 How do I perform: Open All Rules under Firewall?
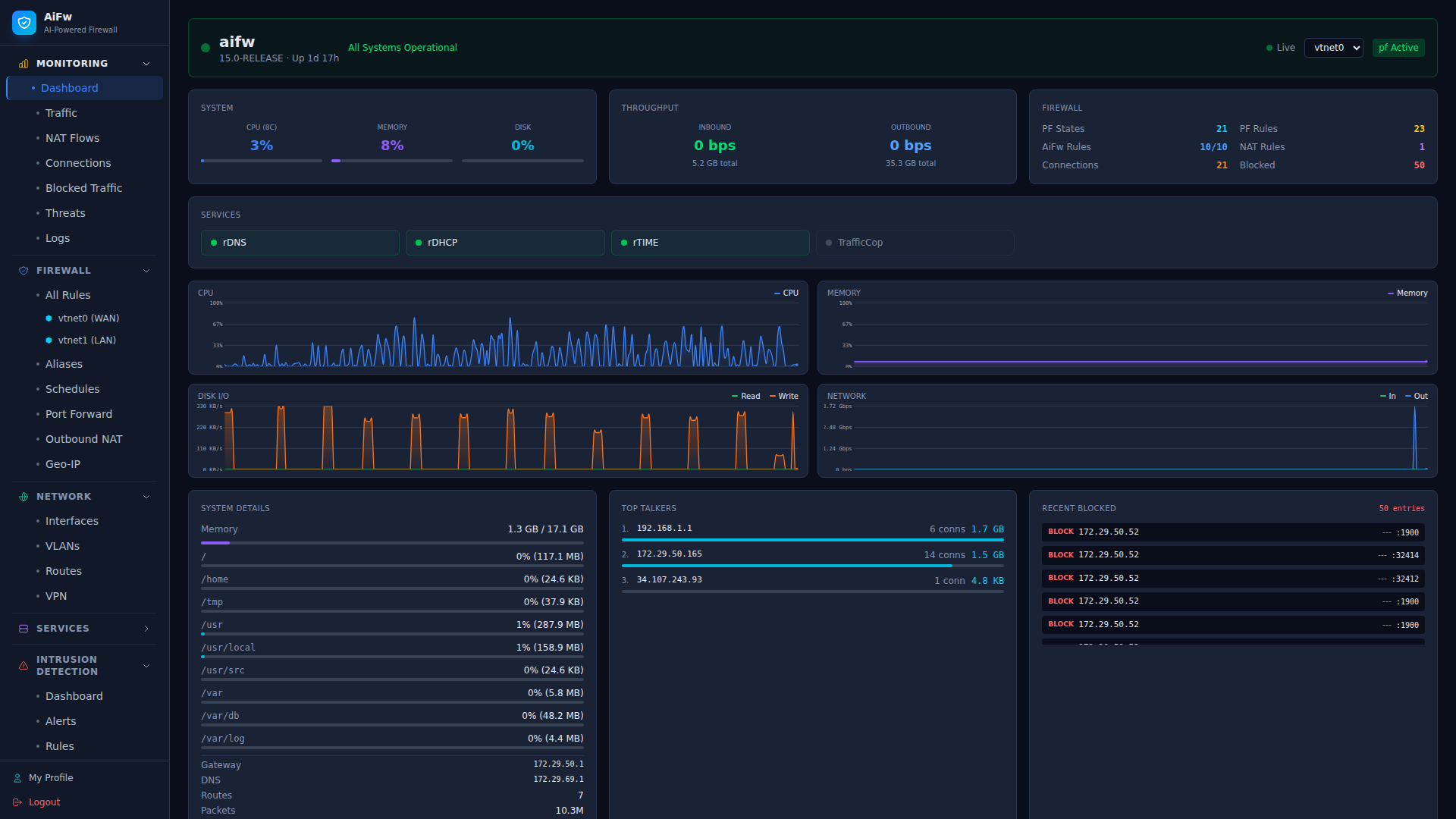[68, 295]
